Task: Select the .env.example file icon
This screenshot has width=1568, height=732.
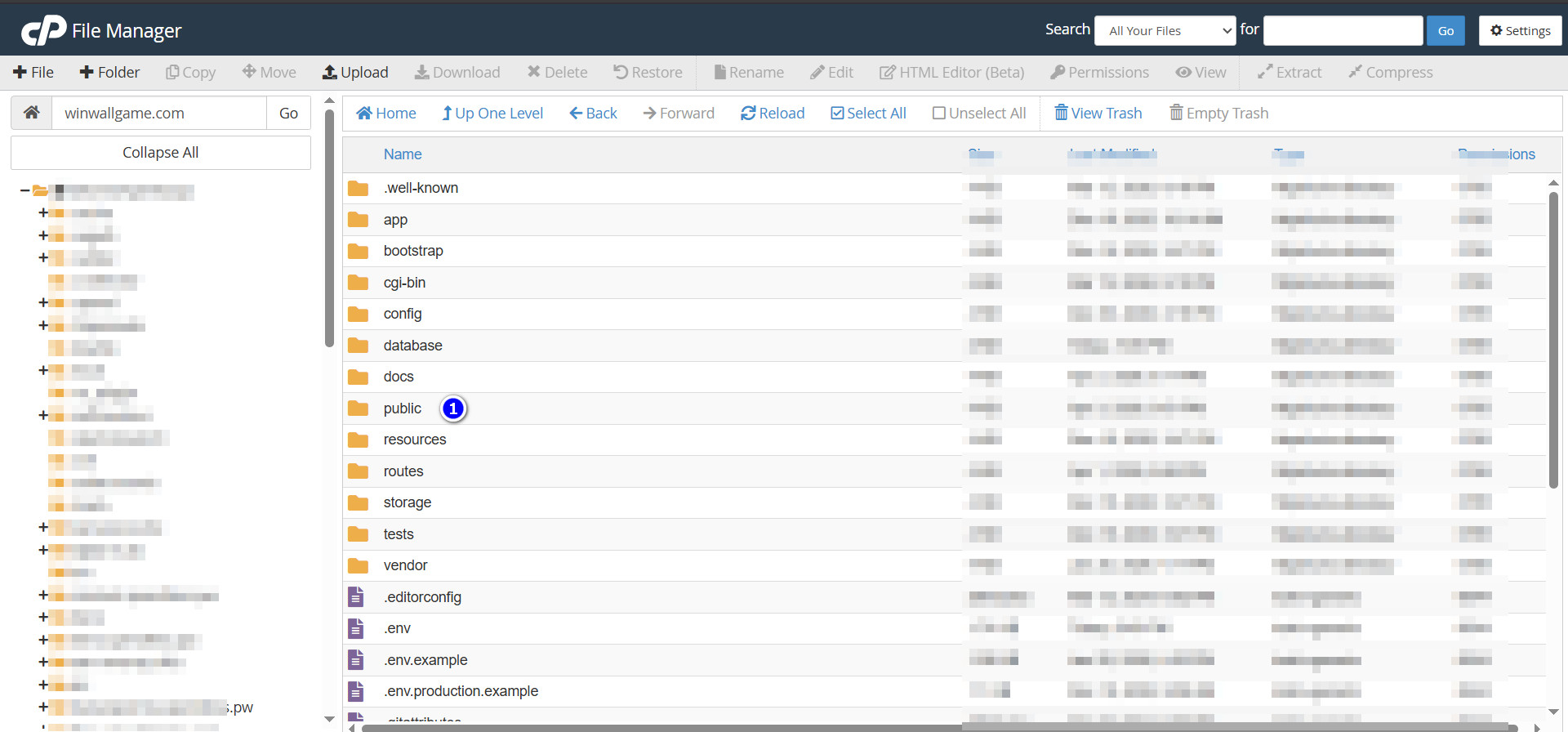Action: (356, 660)
